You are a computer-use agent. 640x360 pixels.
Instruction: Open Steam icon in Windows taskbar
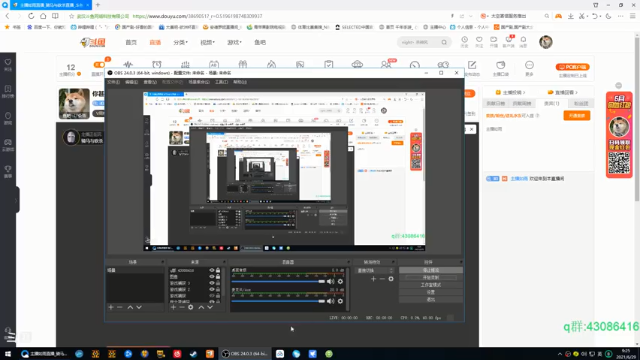coord(193,354)
